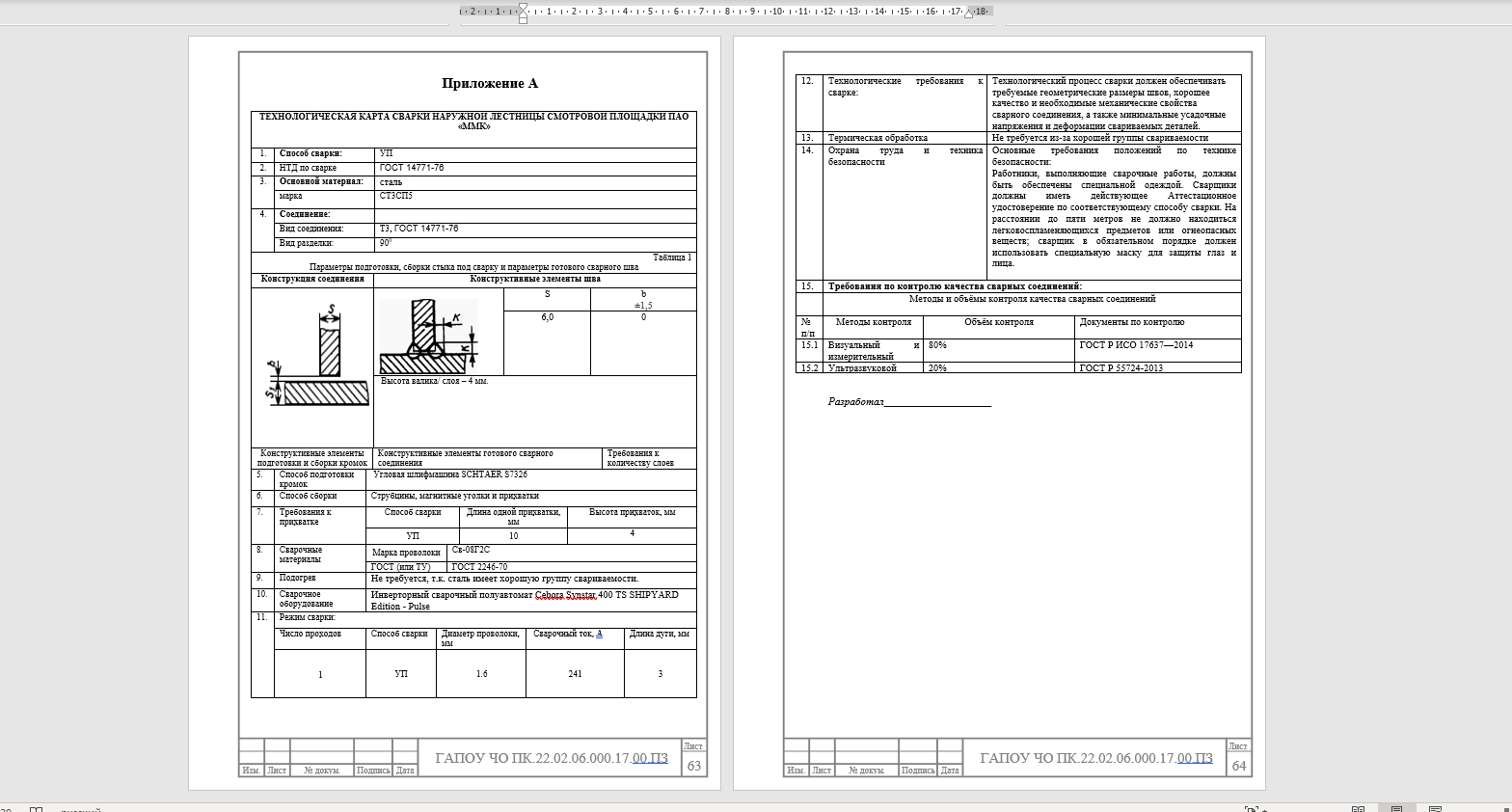
Task: Click the right indent marker on ruler
Action: pyautogui.click(x=969, y=14)
